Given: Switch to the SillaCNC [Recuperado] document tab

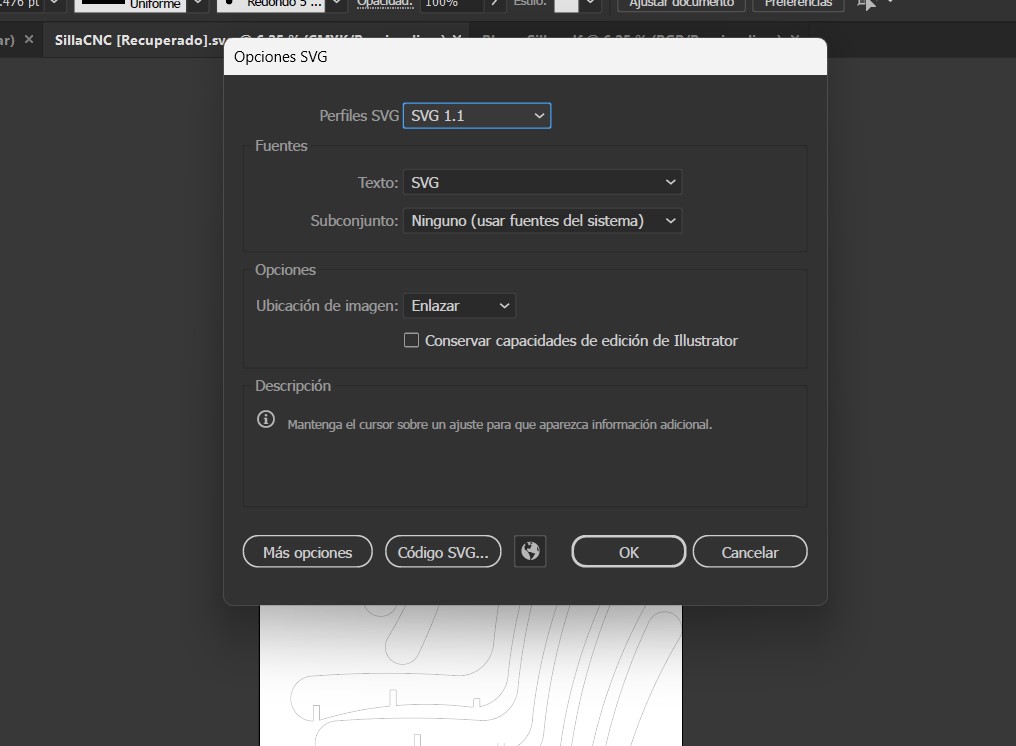Looking at the screenshot, I should (139, 40).
